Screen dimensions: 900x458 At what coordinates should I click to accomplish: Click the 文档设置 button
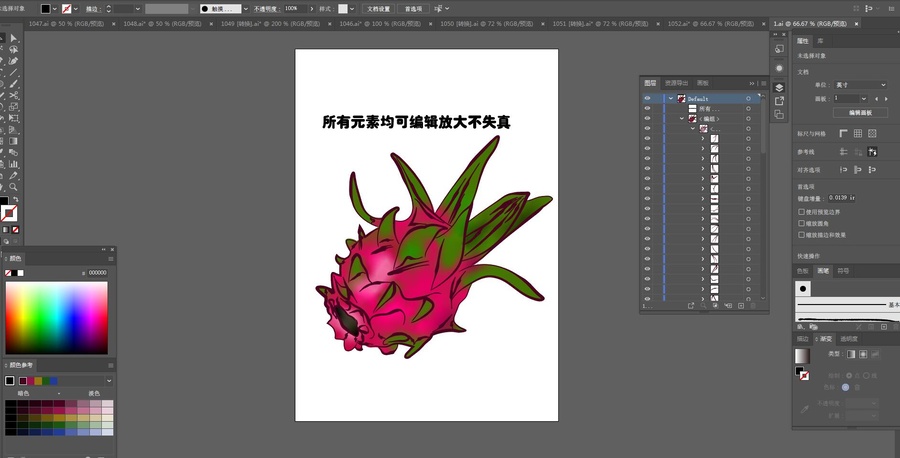coord(378,9)
